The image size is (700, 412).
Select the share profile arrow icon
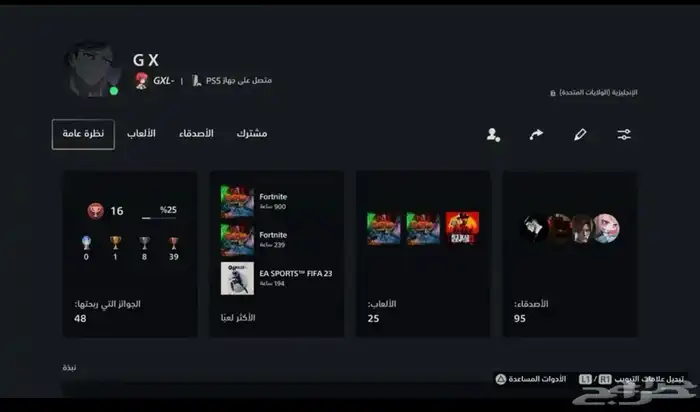click(536, 134)
